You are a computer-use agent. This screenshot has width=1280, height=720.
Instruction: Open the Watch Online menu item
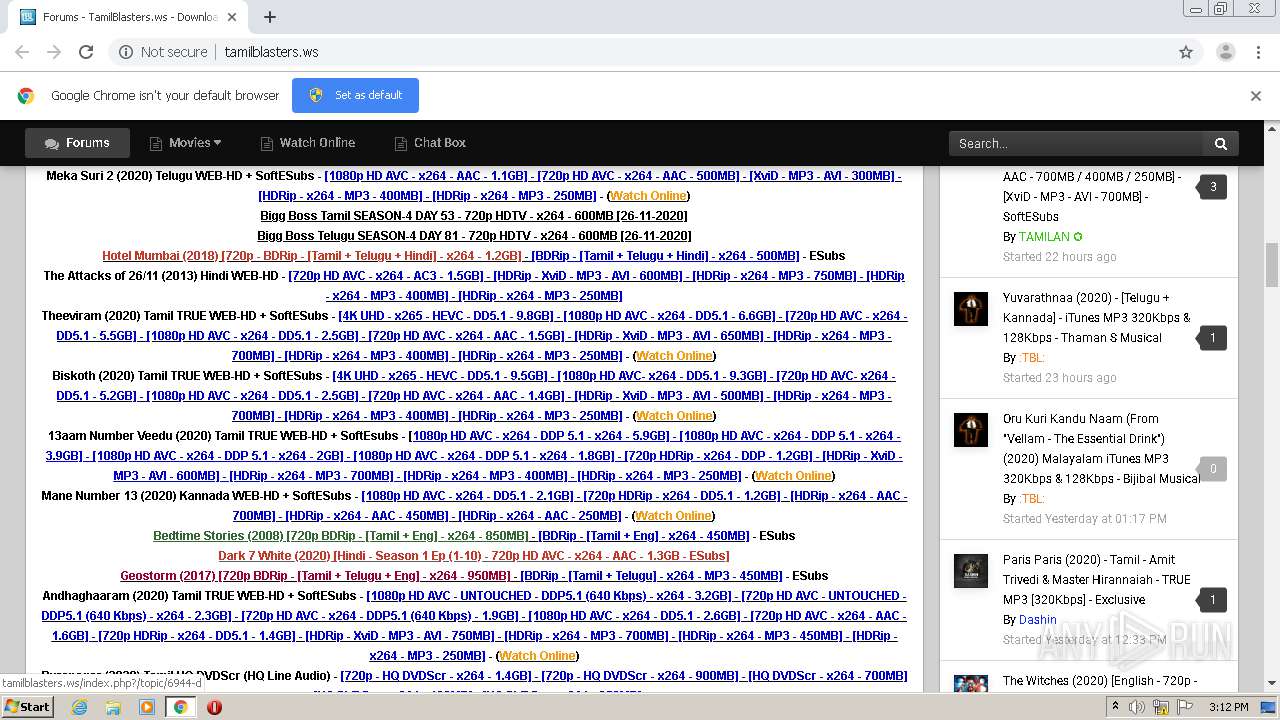(x=308, y=143)
